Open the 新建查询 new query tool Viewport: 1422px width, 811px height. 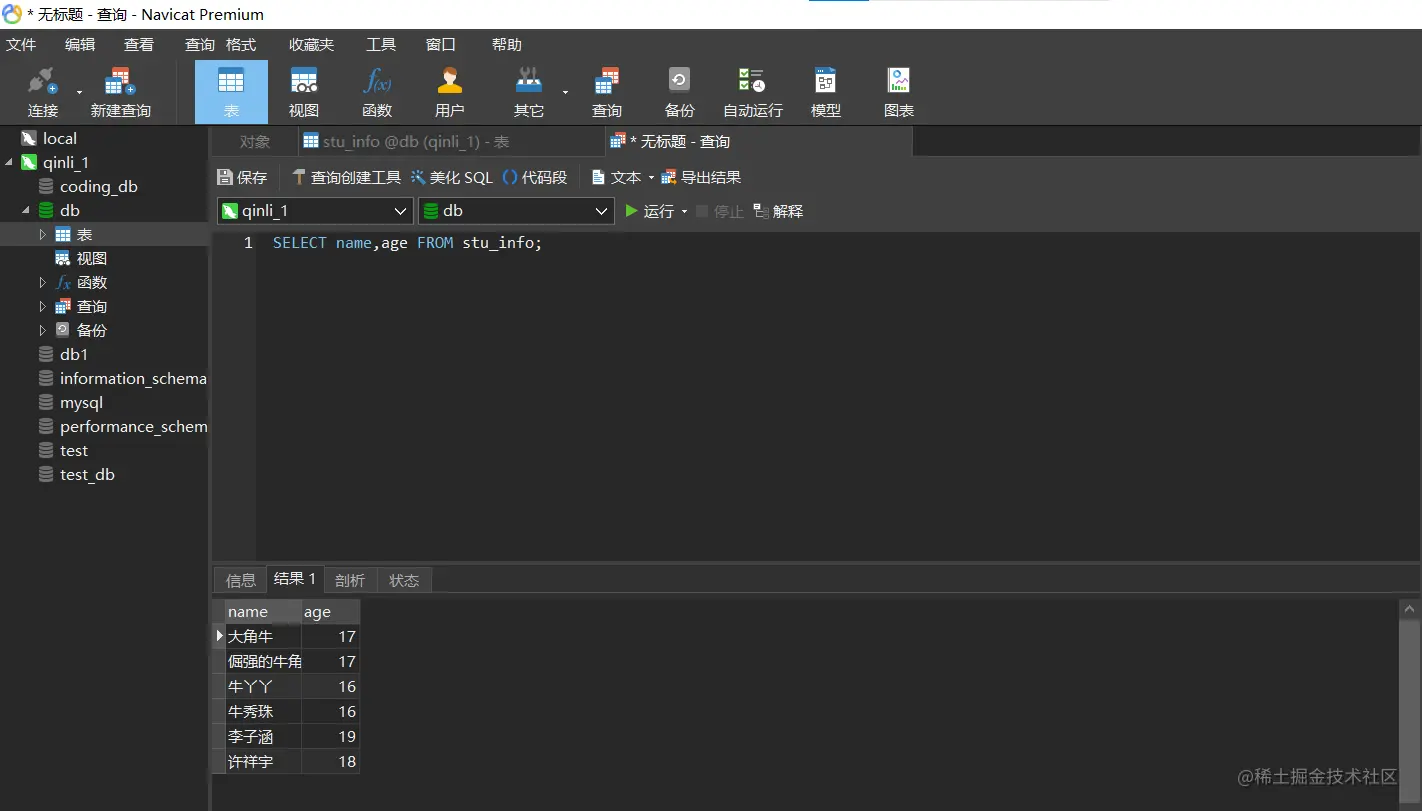pos(120,91)
